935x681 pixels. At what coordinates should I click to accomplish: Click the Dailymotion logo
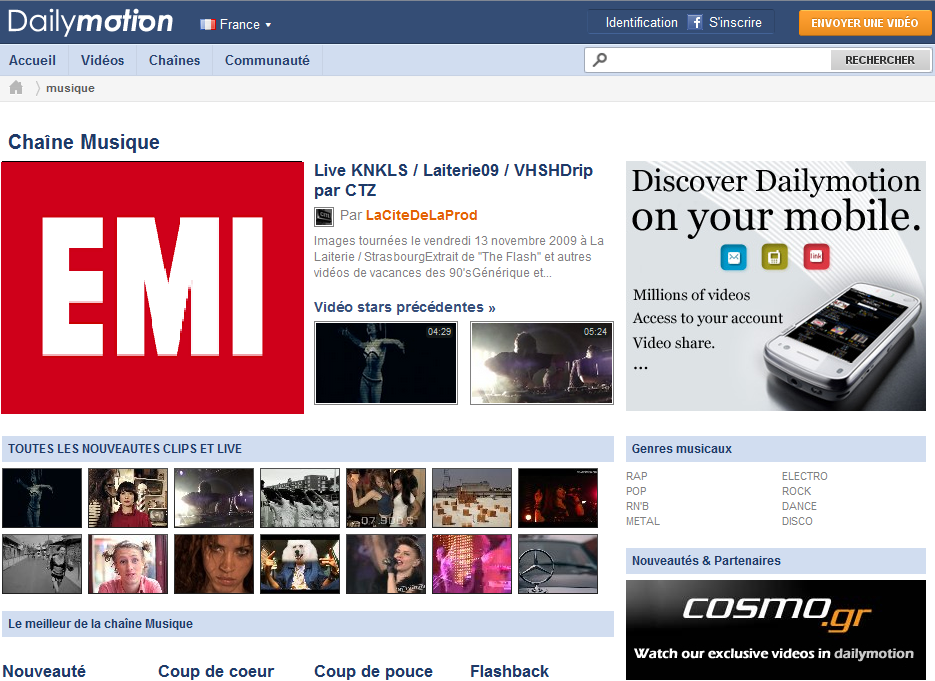click(91, 22)
